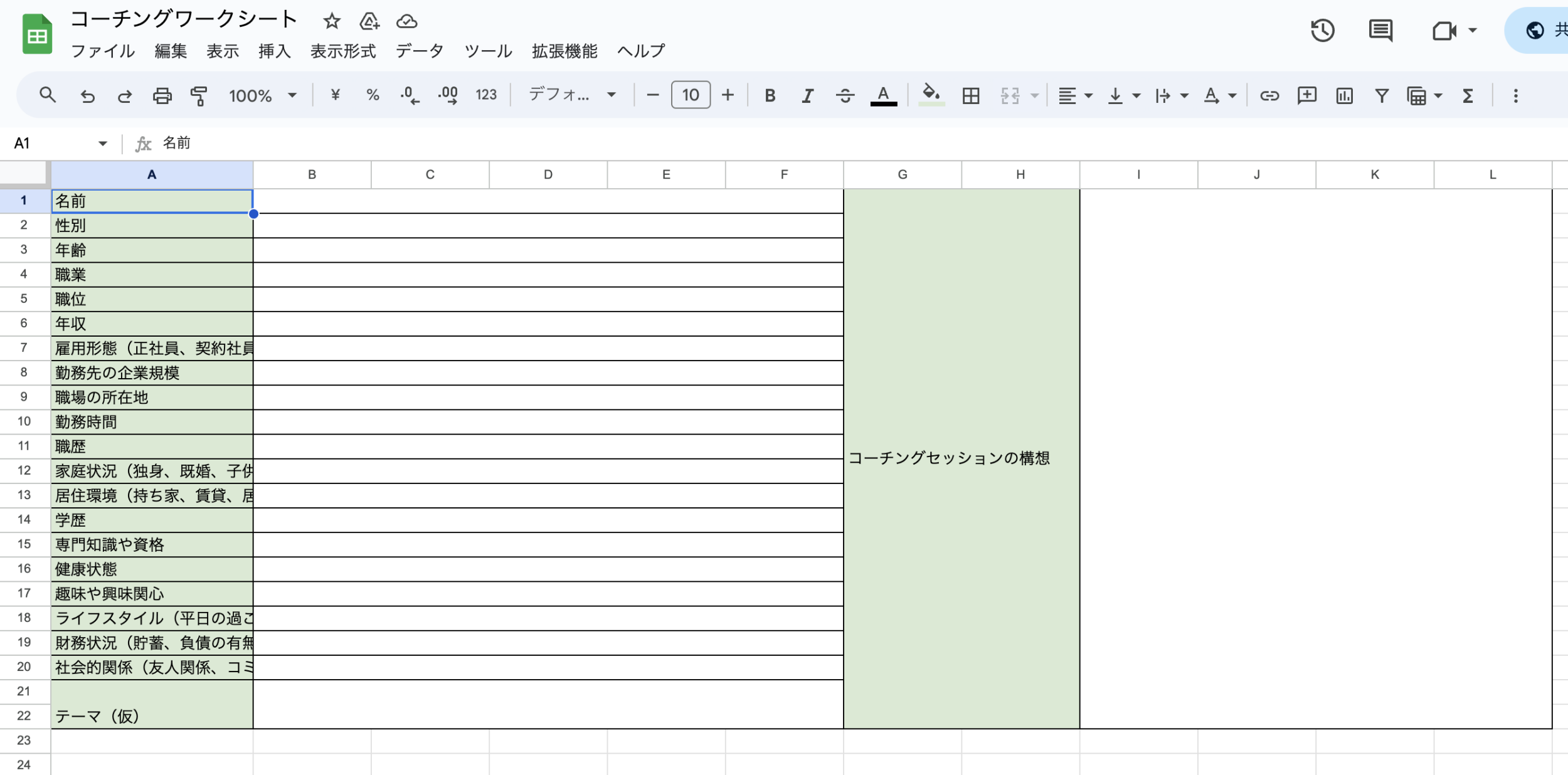Viewport: 1568px width, 775px height.
Task: Open the データ menu
Action: 420,51
